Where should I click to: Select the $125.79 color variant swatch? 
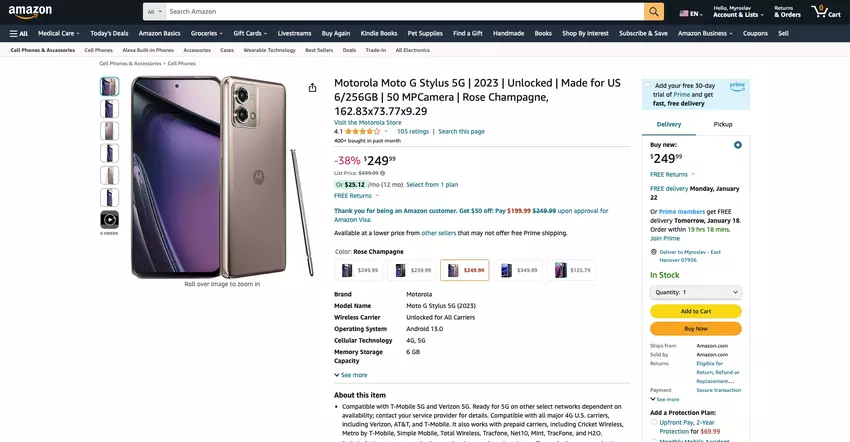coord(572,270)
